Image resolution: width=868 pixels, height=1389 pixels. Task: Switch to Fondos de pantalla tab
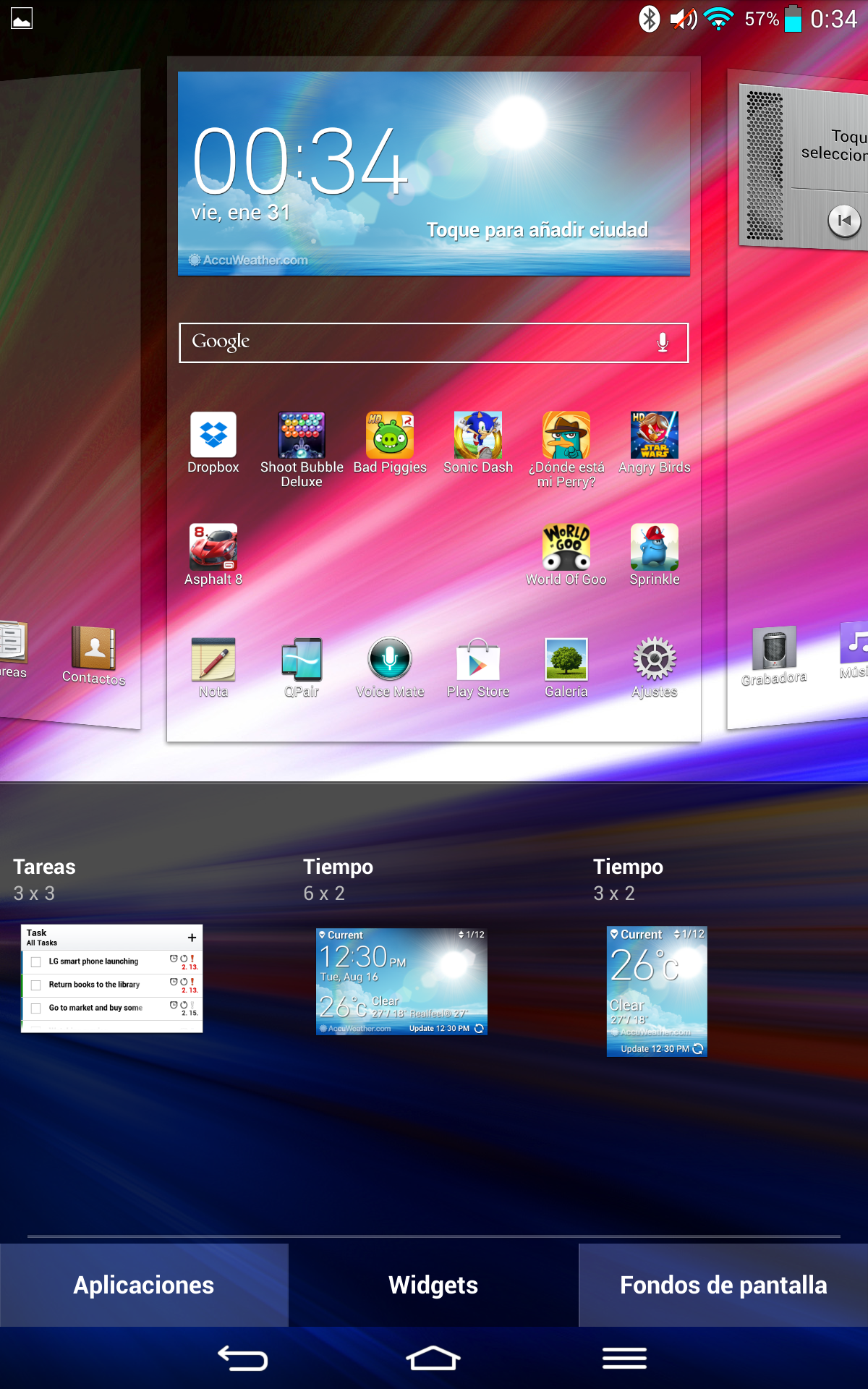[x=723, y=1285]
